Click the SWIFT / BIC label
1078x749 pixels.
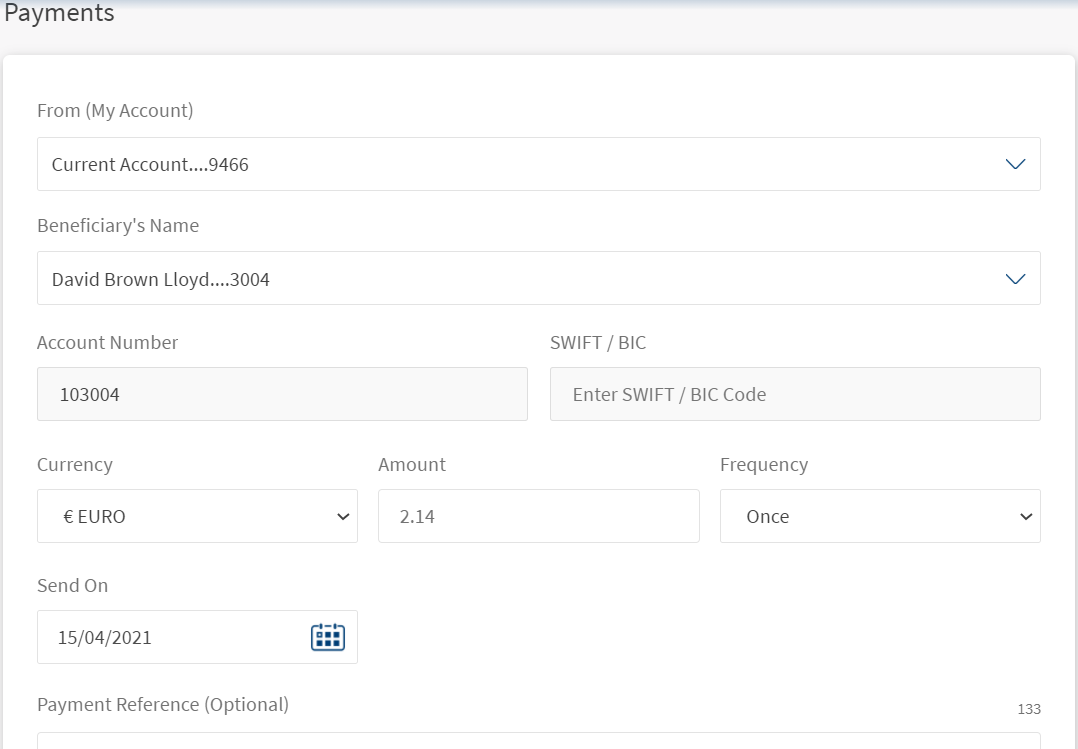(x=598, y=343)
